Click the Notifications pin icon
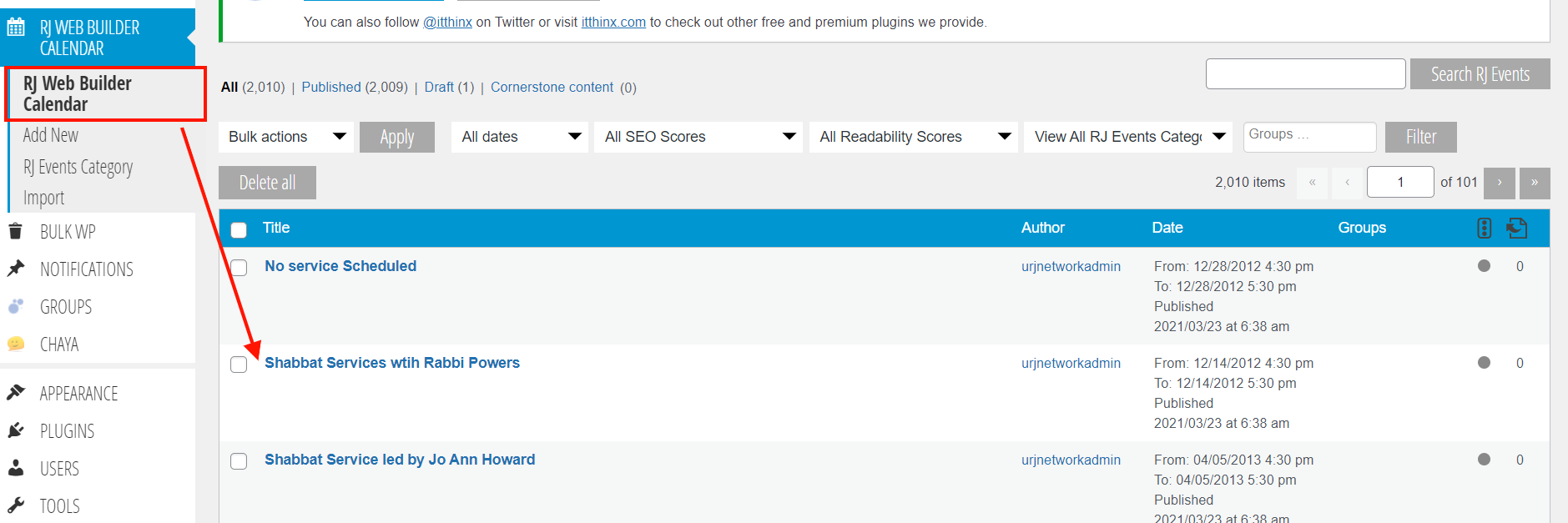The image size is (1568, 523). click(15, 269)
